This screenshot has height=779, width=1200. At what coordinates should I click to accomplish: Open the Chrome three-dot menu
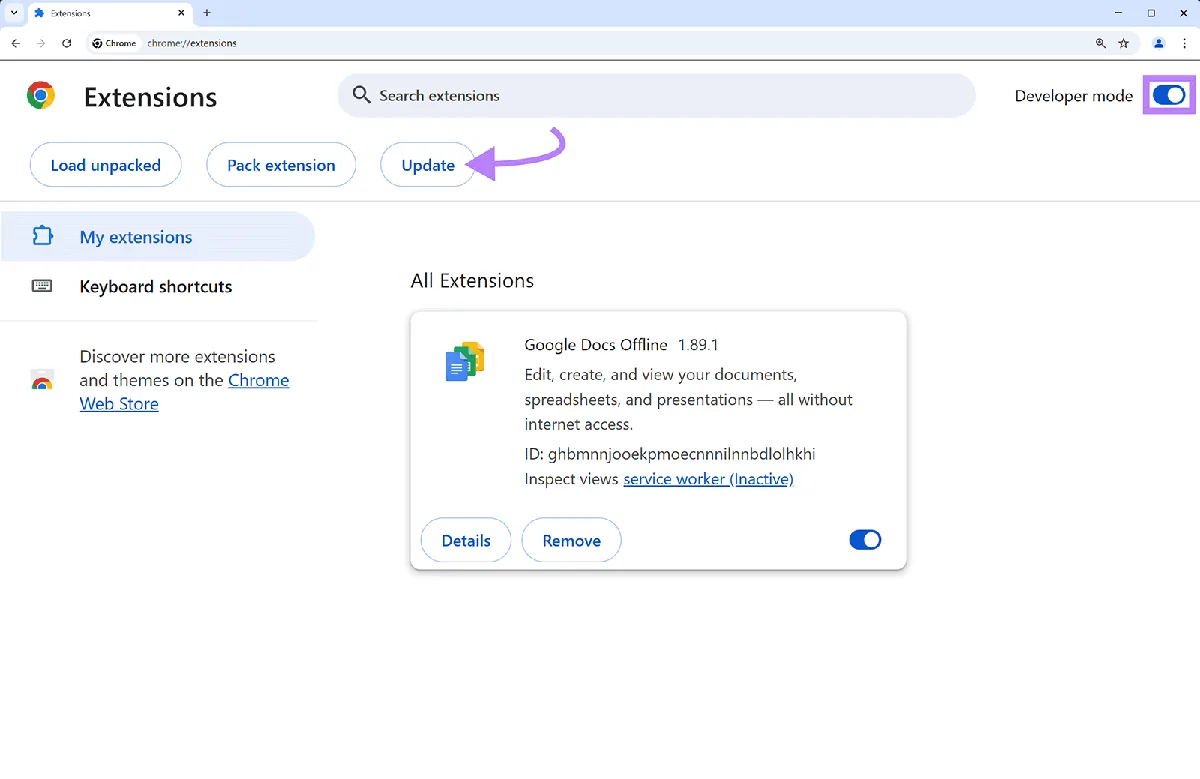(x=1184, y=43)
